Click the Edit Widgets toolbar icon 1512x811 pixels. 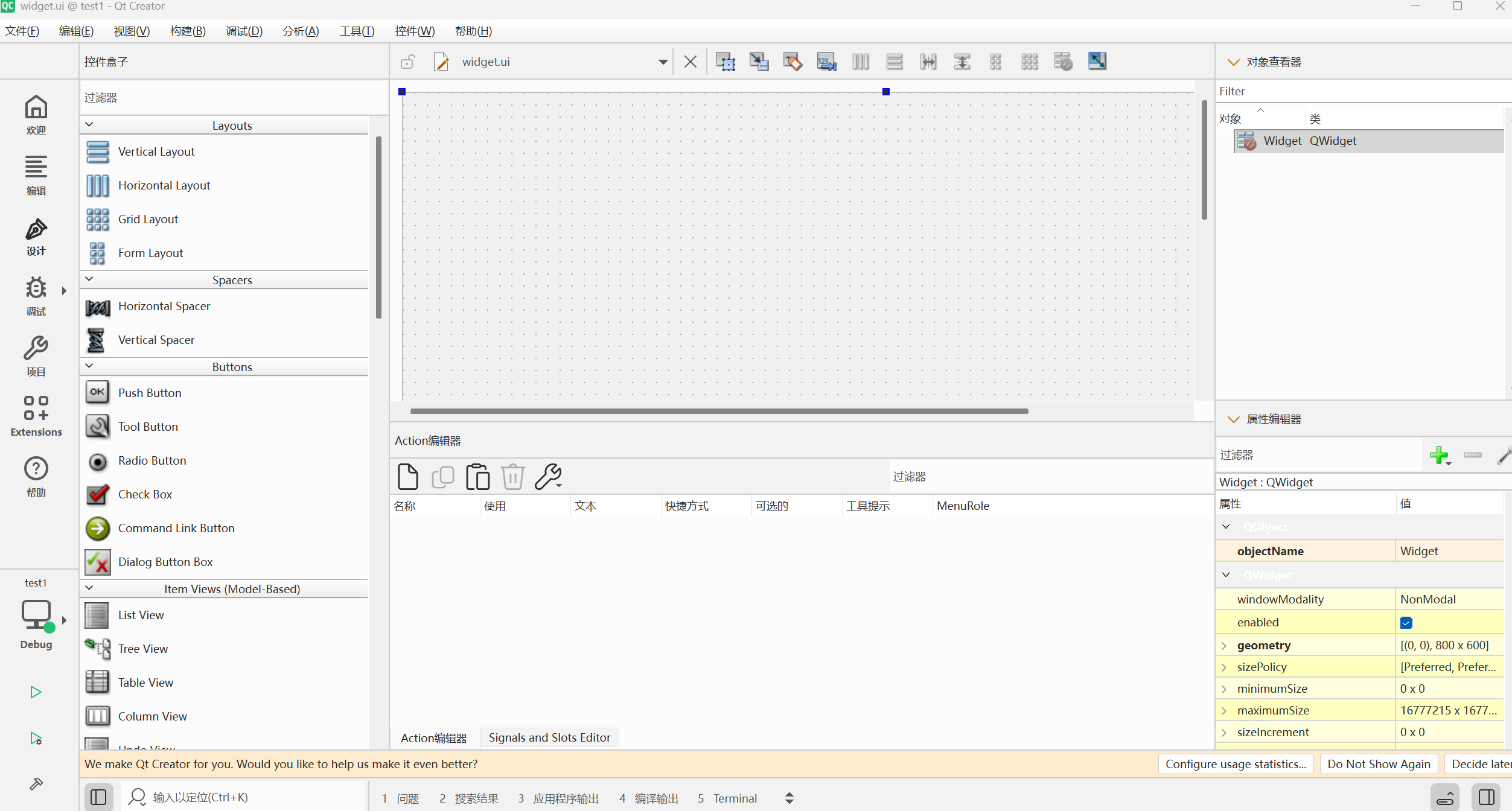point(725,62)
